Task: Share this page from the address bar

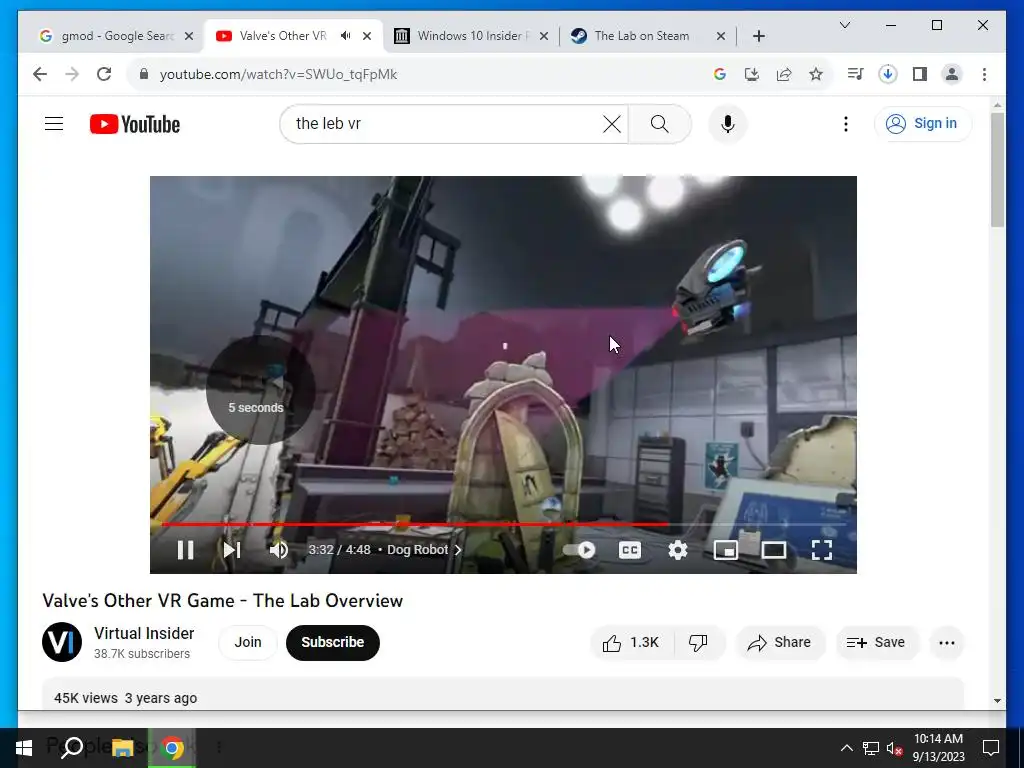Action: click(x=784, y=74)
